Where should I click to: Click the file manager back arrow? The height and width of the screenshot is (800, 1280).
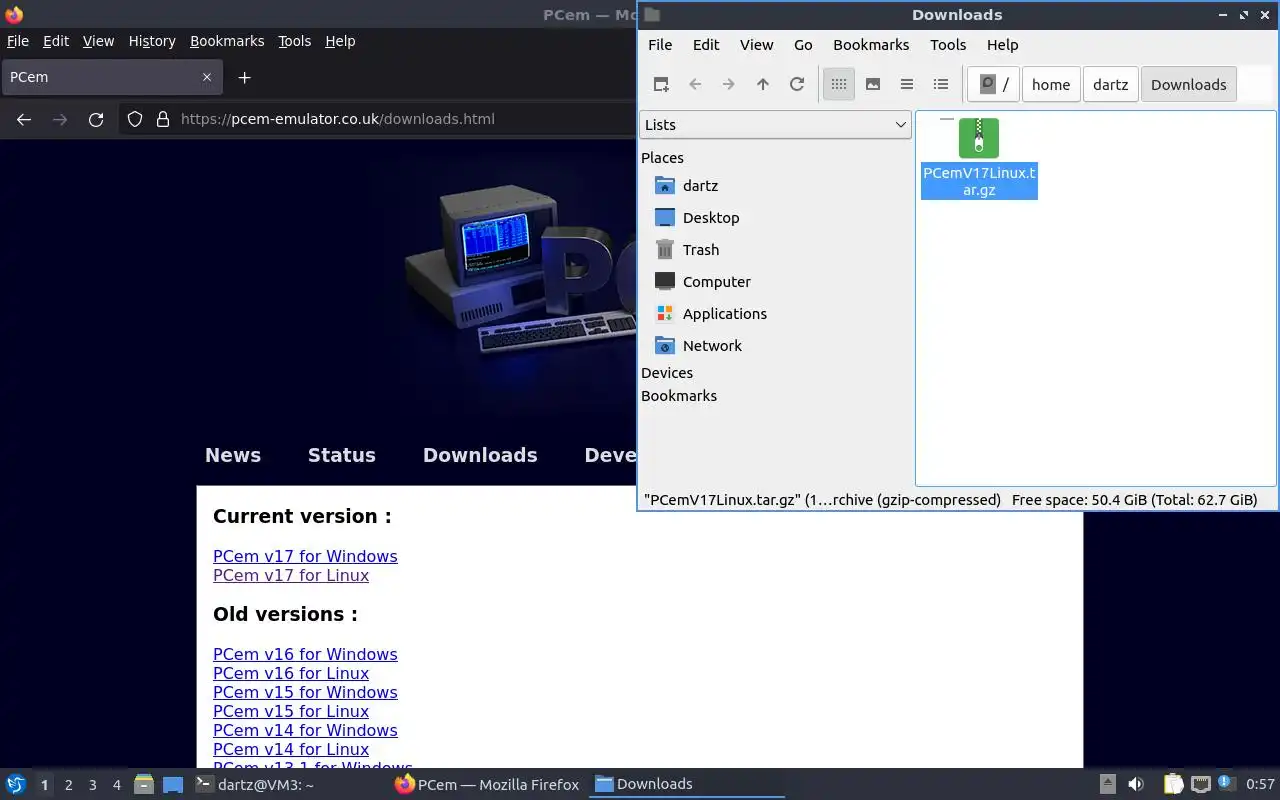coord(695,85)
